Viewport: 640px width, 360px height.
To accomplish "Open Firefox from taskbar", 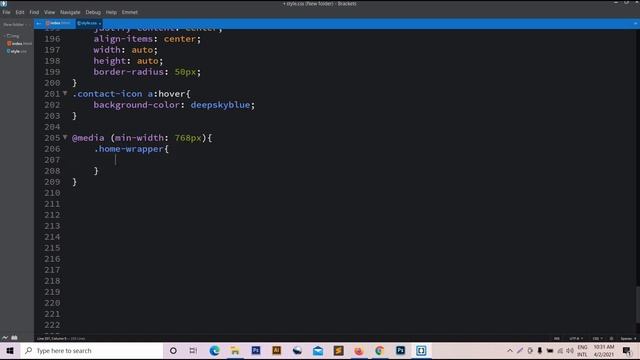I will pyautogui.click(x=359, y=351).
